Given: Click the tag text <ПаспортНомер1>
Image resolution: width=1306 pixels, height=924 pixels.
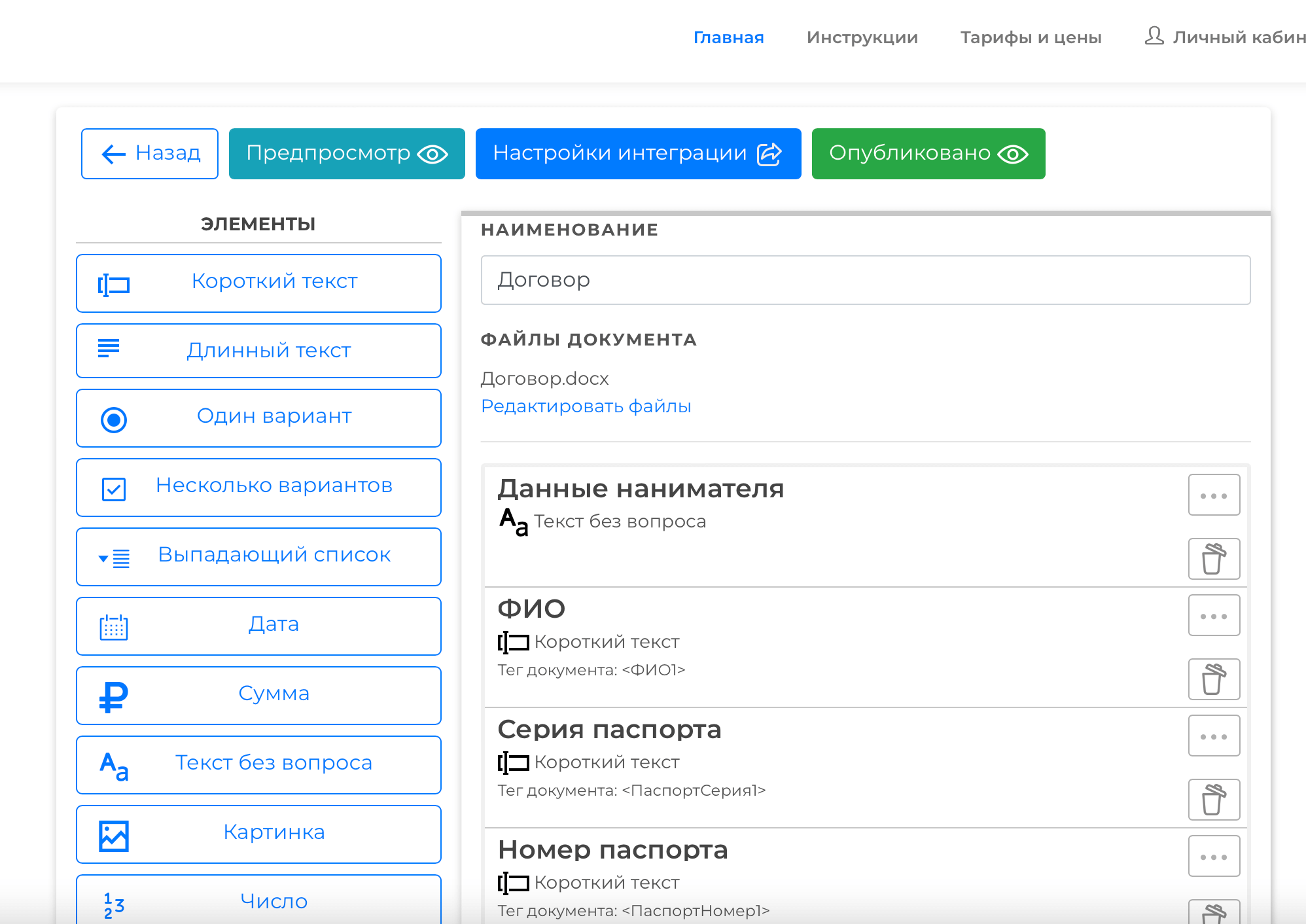Looking at the screenshot, I should pyautogui.click(x=696, y=911).
